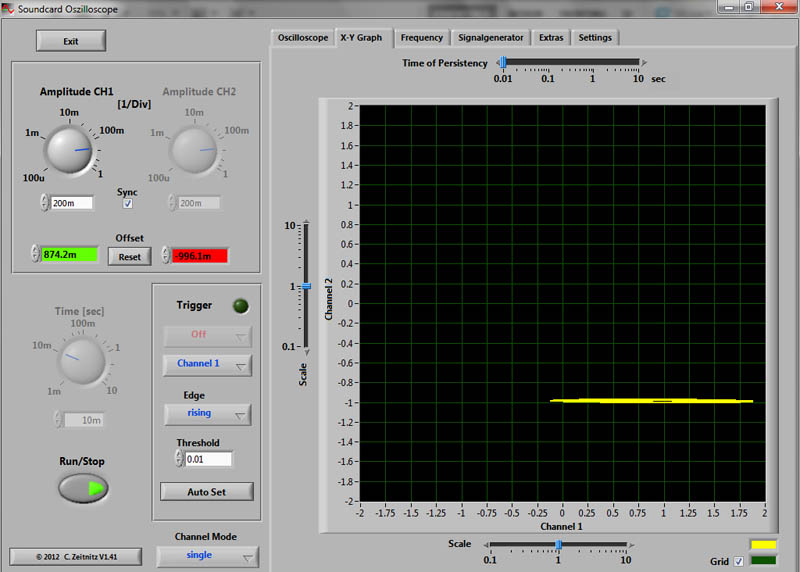Click the Threshold value input field
The height and width of the screenshot is (572, 800).
(x=208, y=459)
